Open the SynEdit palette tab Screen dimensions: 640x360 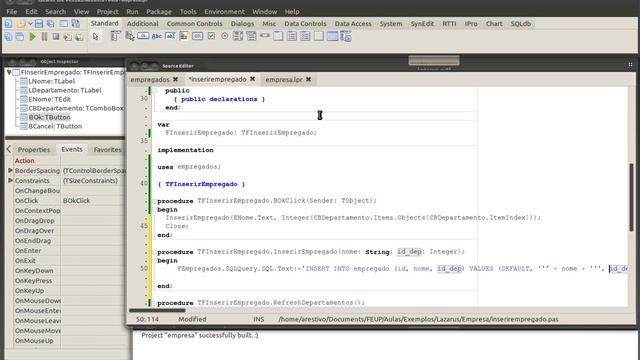(422, 24)
